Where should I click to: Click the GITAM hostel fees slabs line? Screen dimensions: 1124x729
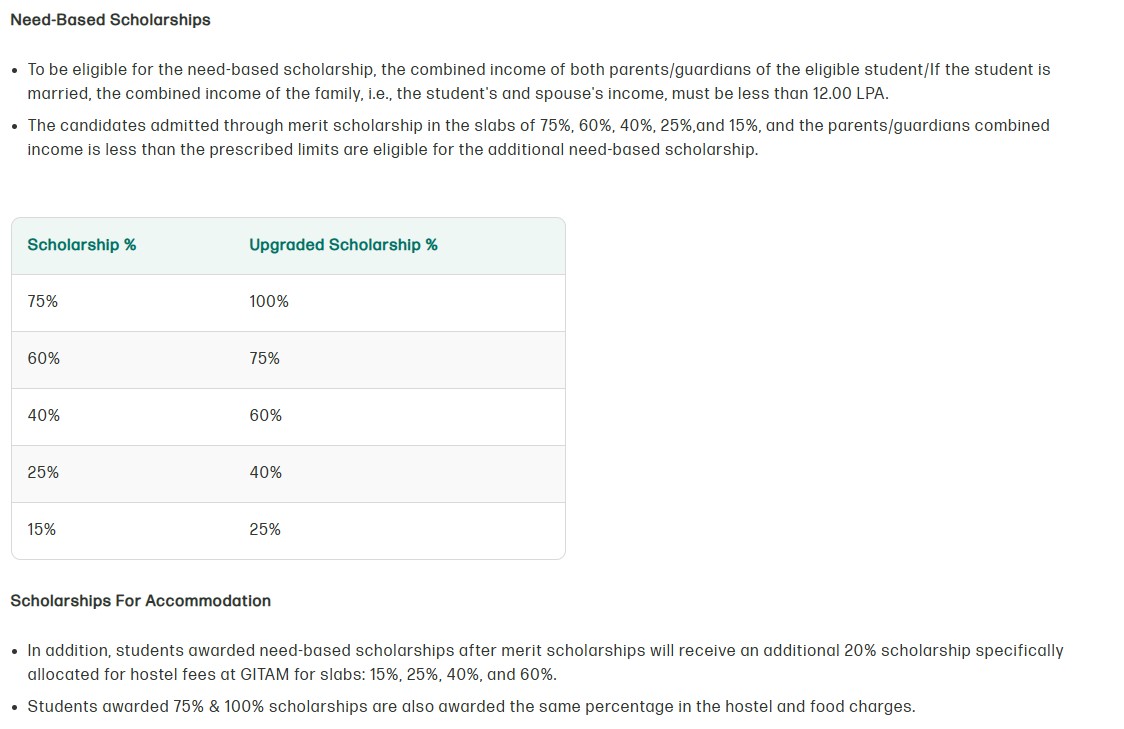(x=292, y=675)
